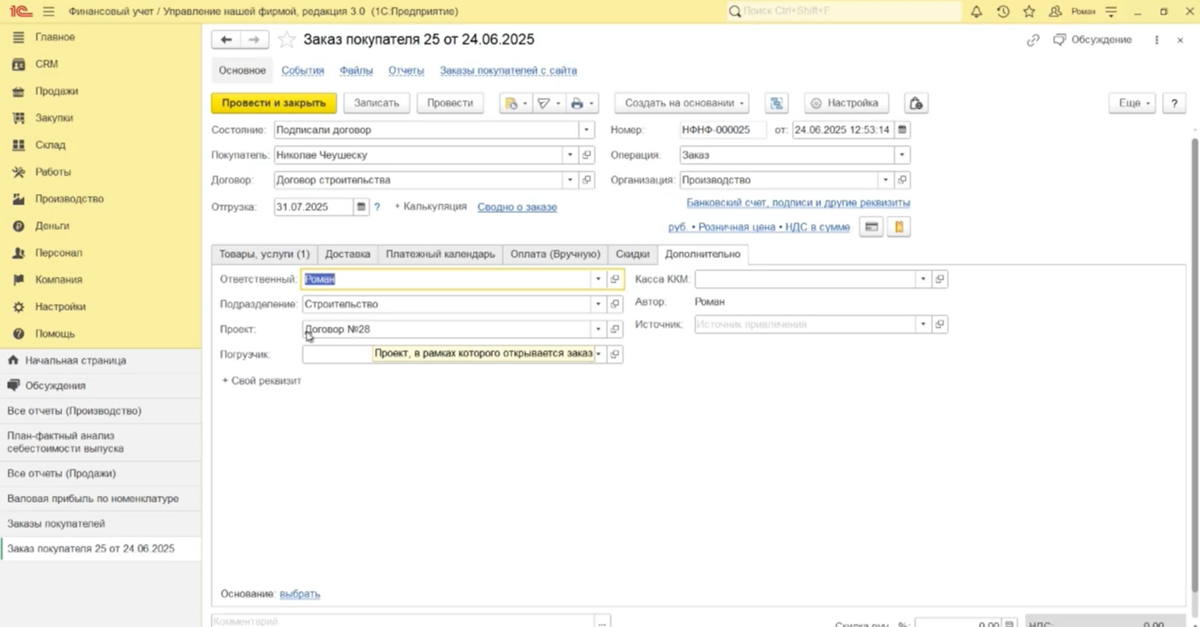Open События section link
The image size is (1200, 627).
303,71
